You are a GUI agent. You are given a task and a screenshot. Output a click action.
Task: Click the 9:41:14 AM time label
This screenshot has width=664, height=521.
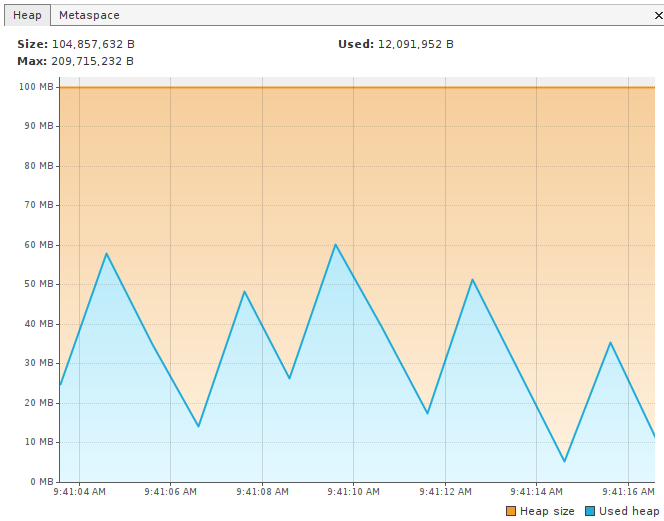pyautogui.click(x=537, y=492)
